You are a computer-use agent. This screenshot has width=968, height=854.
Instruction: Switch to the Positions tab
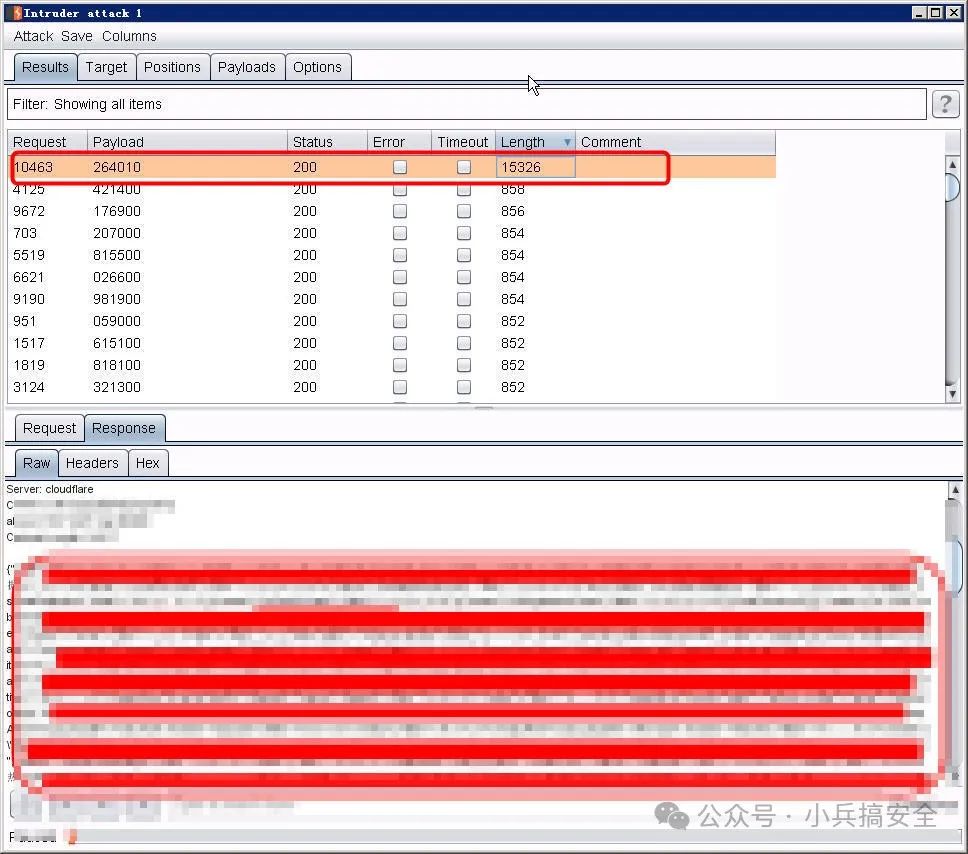172,67
